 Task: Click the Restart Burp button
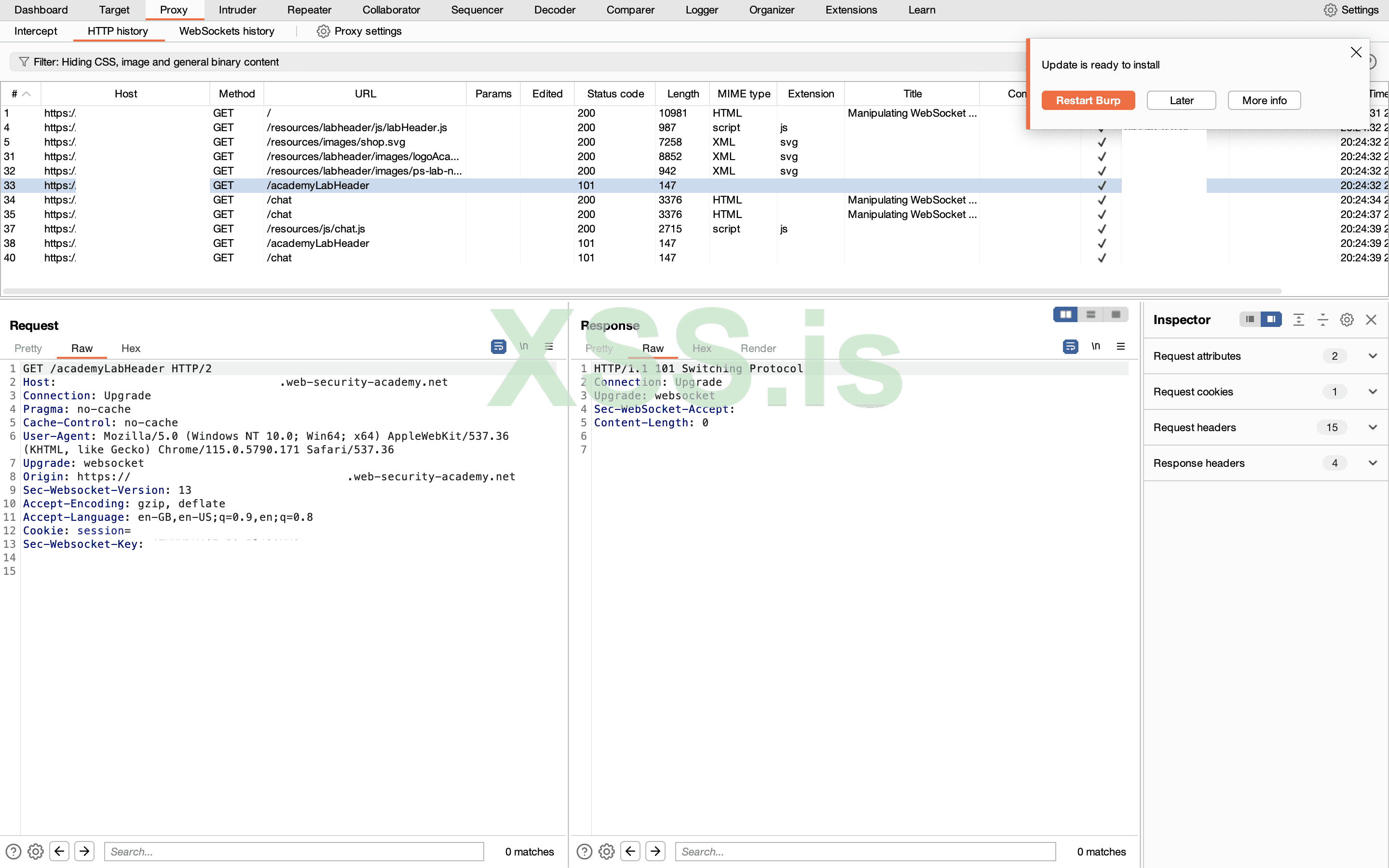pos(1088,100)
